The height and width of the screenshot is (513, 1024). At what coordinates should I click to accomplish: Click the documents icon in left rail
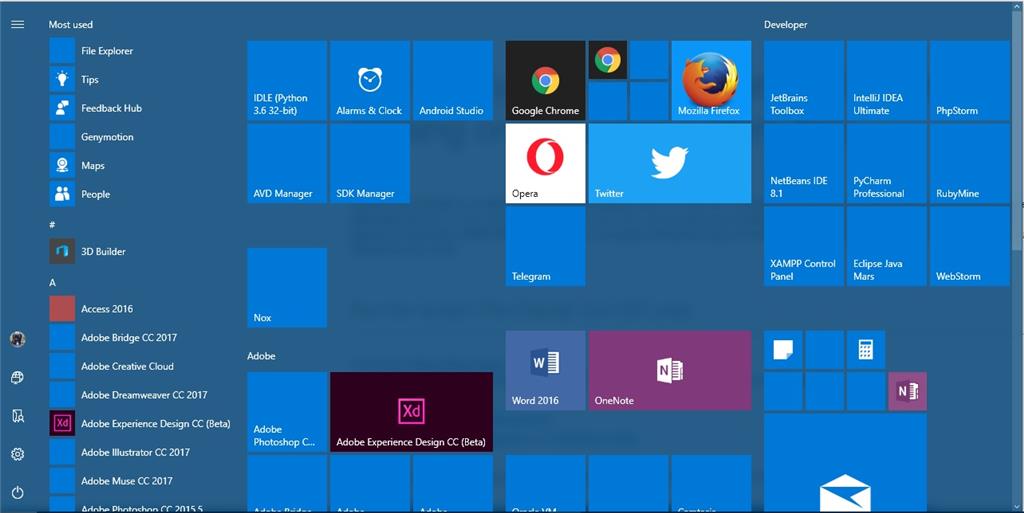pos(18,416)
